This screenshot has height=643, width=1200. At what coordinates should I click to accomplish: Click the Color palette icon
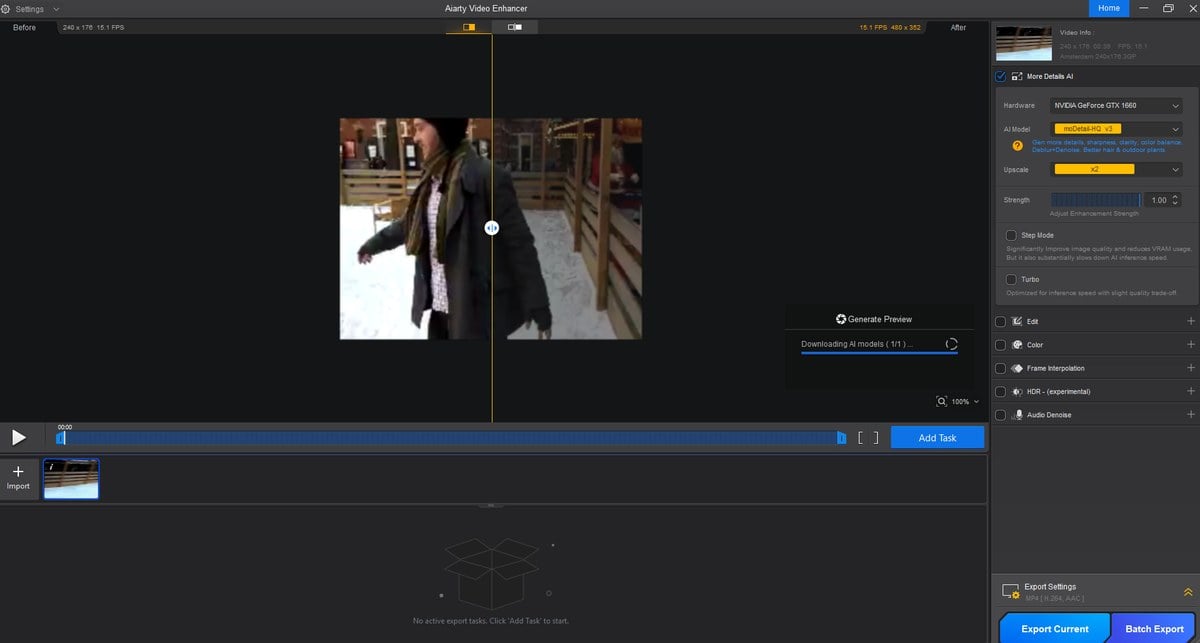[1017, 345]
